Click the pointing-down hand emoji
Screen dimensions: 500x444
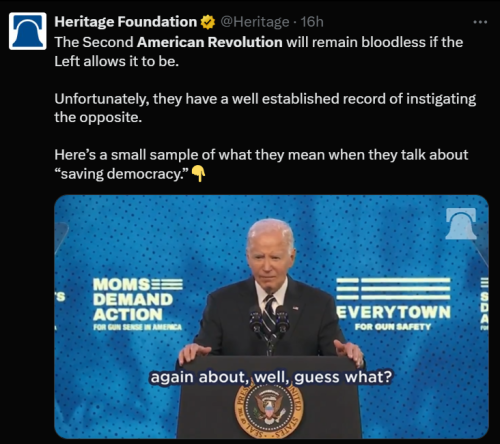(x=198, y=174)
